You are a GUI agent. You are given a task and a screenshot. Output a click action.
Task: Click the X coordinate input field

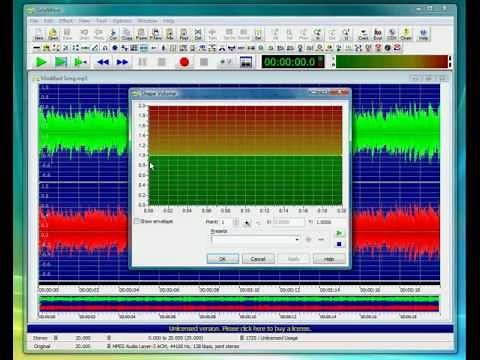[x=288, y=222]
